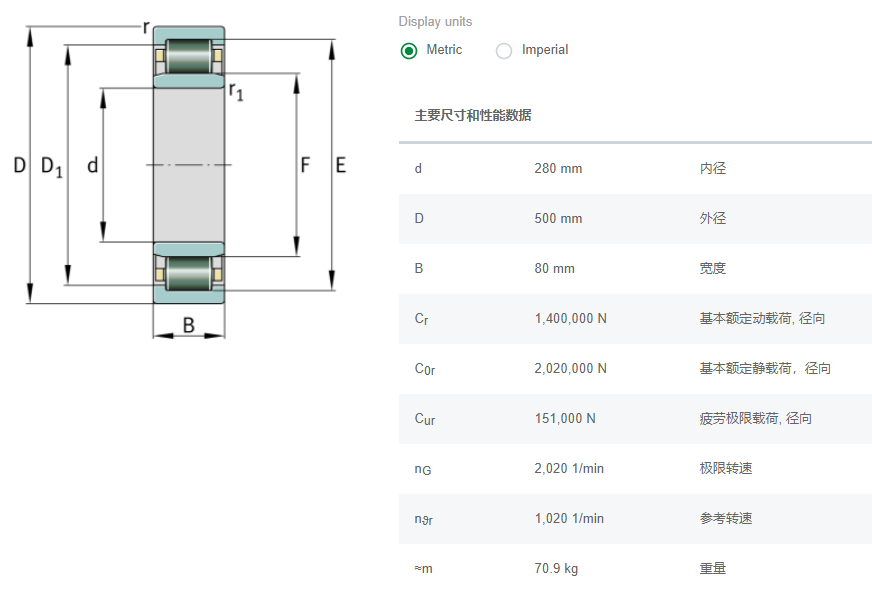Click the E dimension label in drawing
Image resolution: width=872 pixels, height=604 pixels.
[x=341, y=166]
